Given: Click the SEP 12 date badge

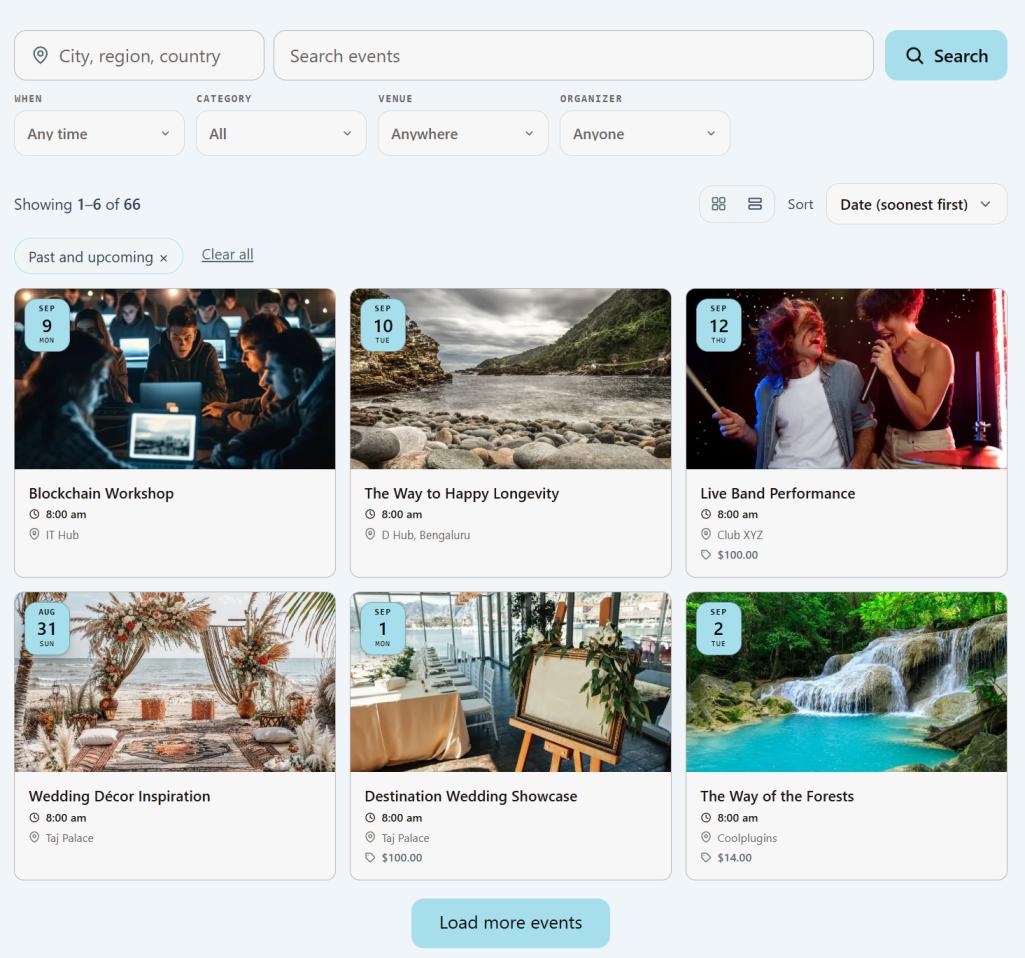Looking at the screenshot, I should [718, 325].
